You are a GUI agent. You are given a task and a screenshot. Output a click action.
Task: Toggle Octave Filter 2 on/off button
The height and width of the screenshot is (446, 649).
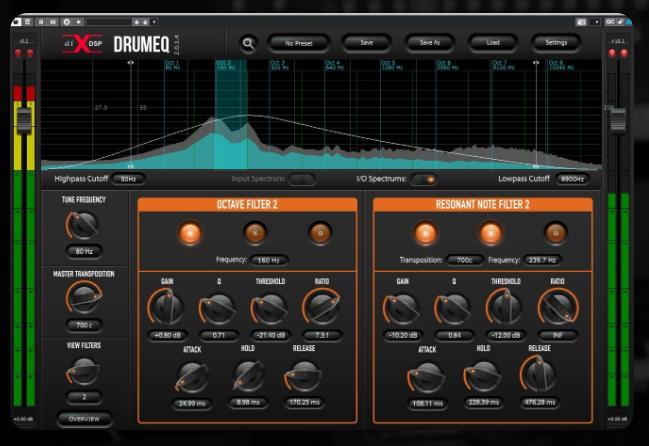(190, 233)
